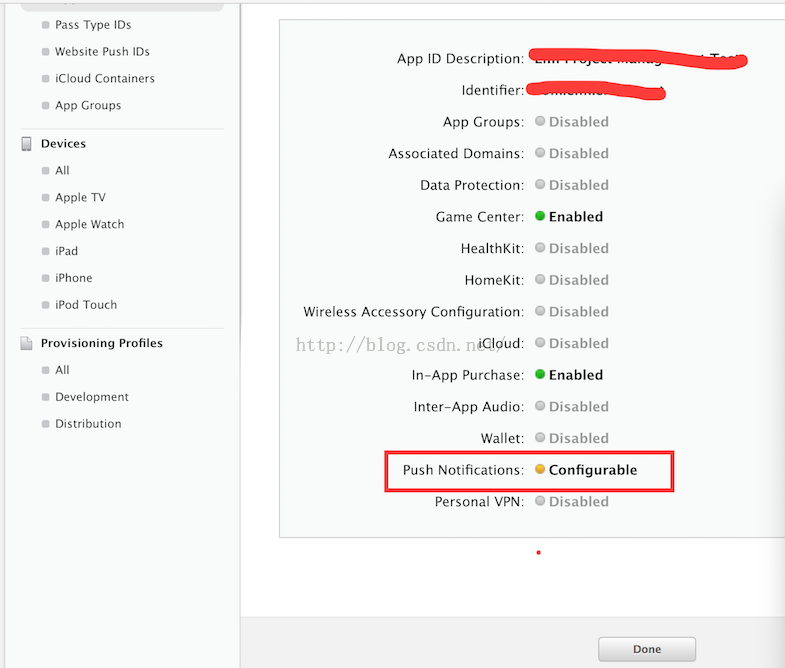Click the Provisioning Profiles document icon
The image size is (785, 668).
[27, 343]
